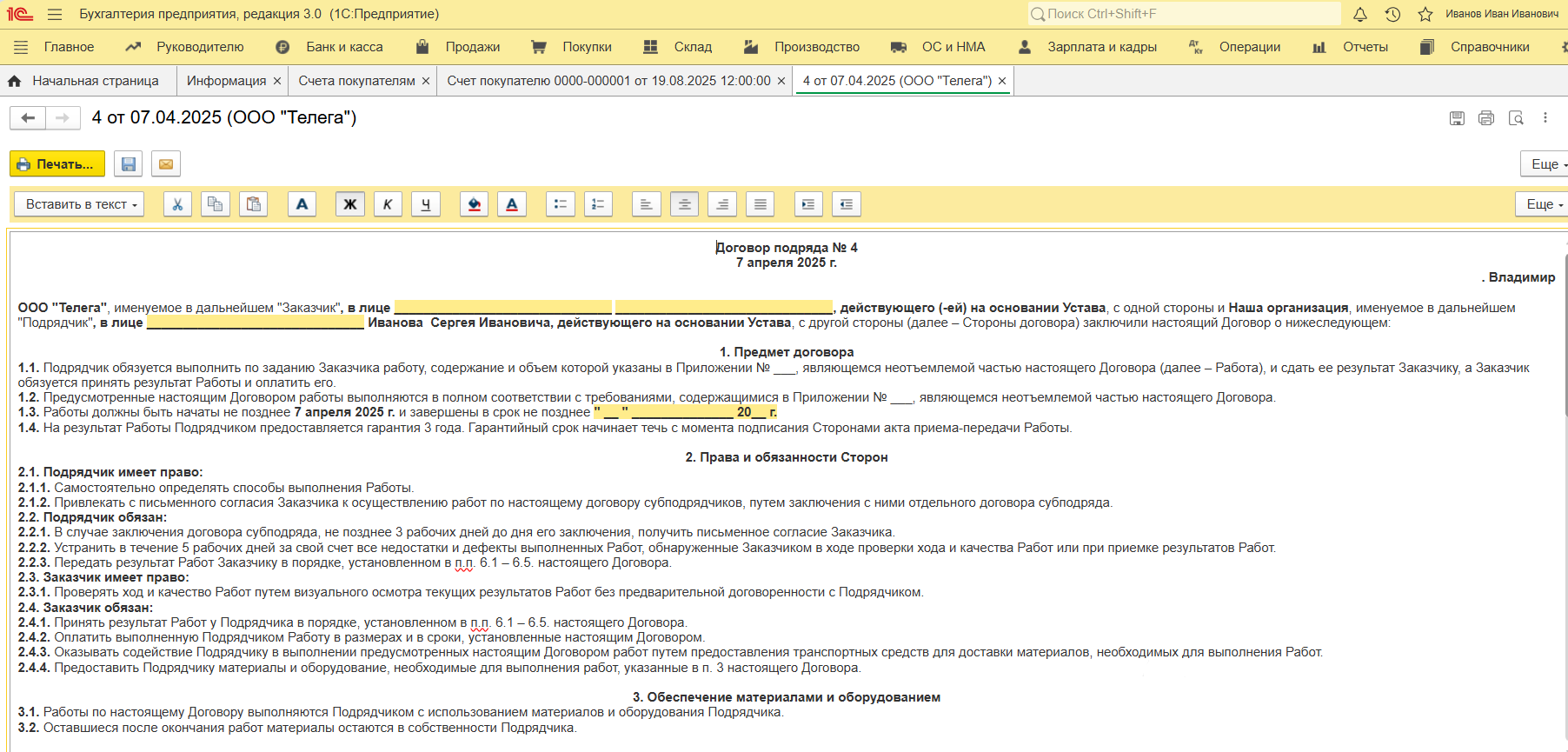Click the Copy icon in editor toolbar

point(216,204)
